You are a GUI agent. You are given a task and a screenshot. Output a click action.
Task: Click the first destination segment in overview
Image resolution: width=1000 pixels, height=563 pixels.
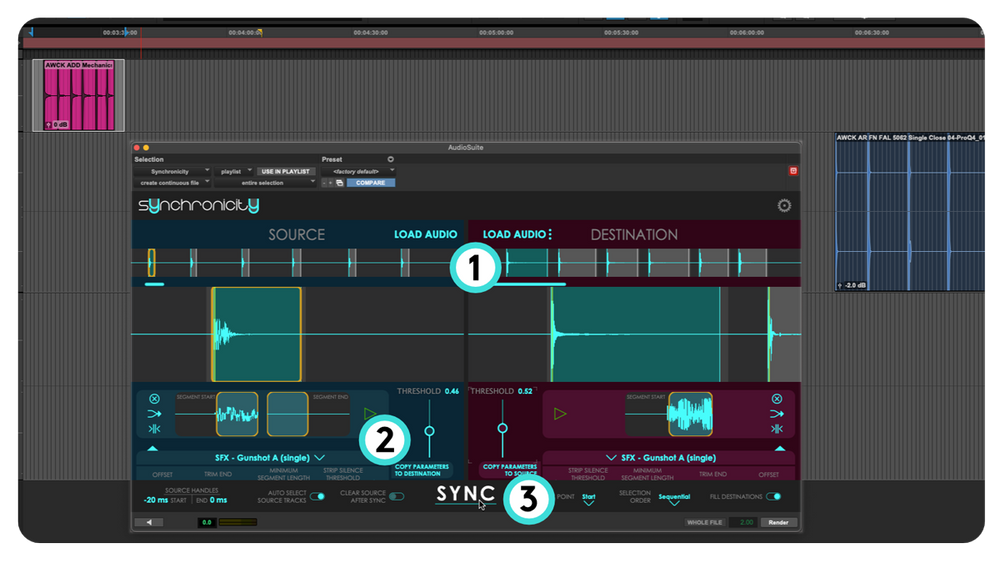coord(527,263)
